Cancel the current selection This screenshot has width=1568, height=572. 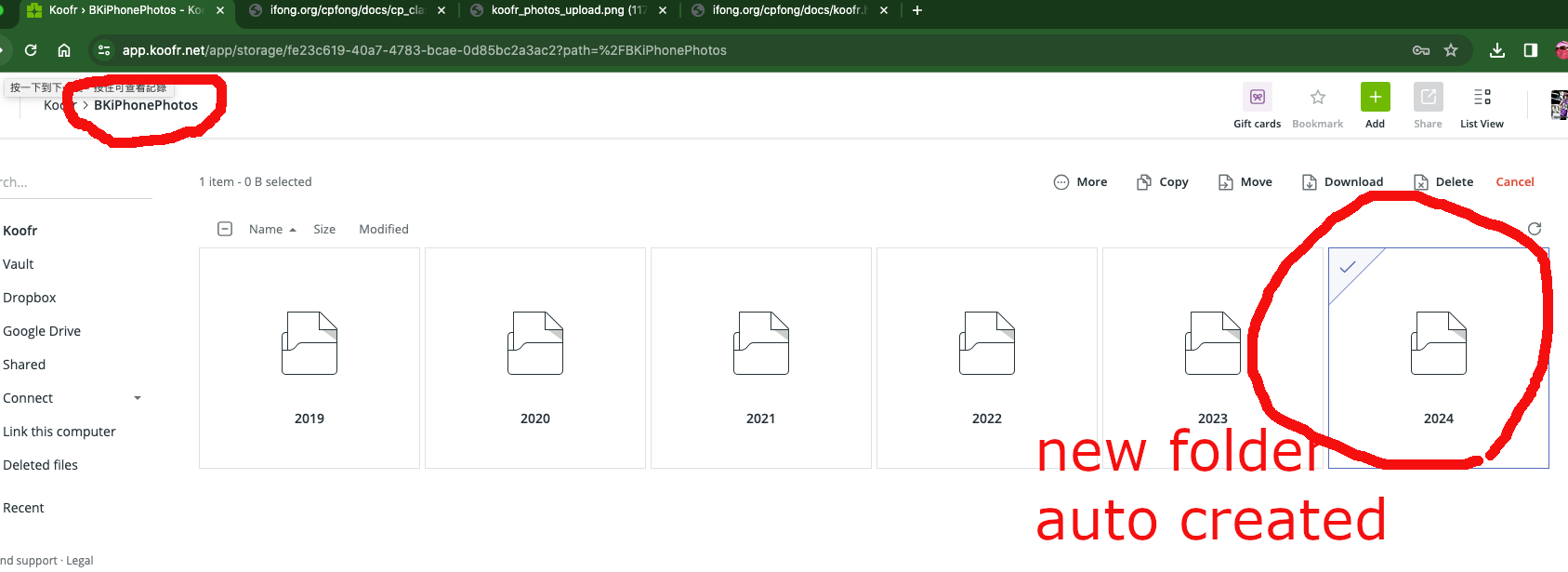[x=1514, y=182]
